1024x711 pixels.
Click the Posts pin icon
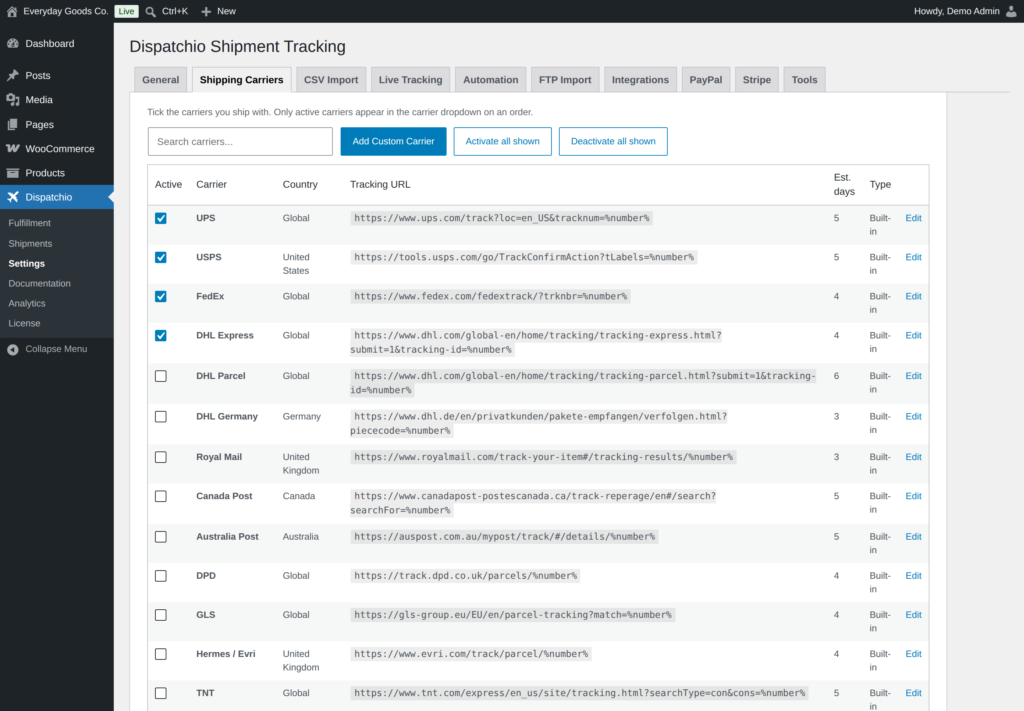tap(12, 76)
